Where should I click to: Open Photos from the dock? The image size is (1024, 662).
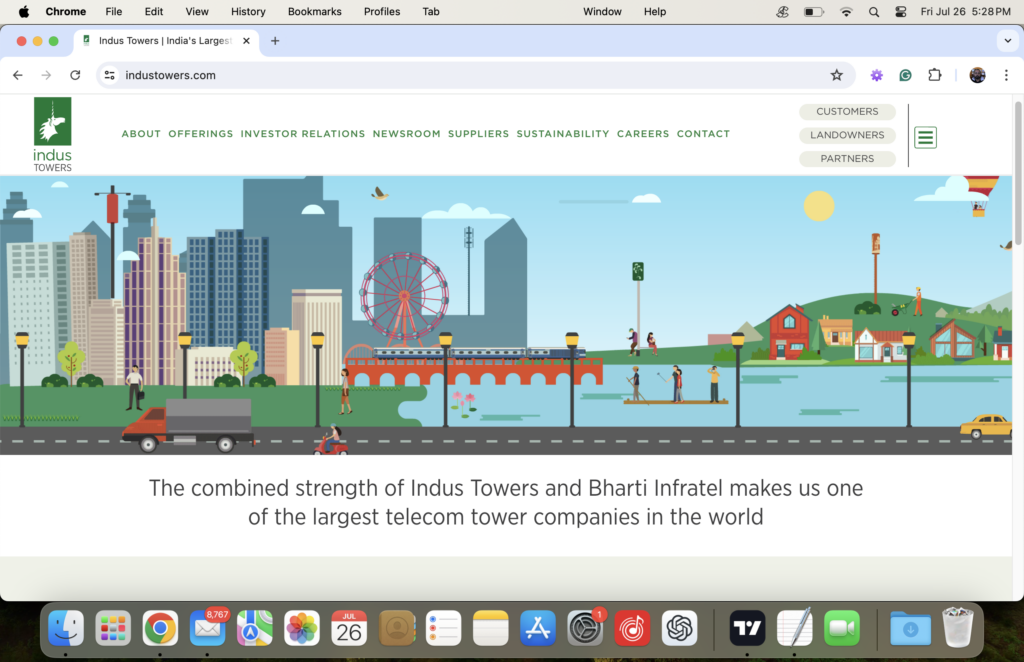coord(302,628)
